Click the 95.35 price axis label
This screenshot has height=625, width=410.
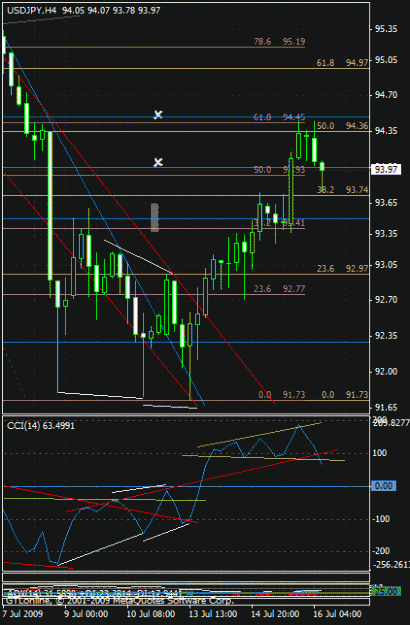point(386,29)
